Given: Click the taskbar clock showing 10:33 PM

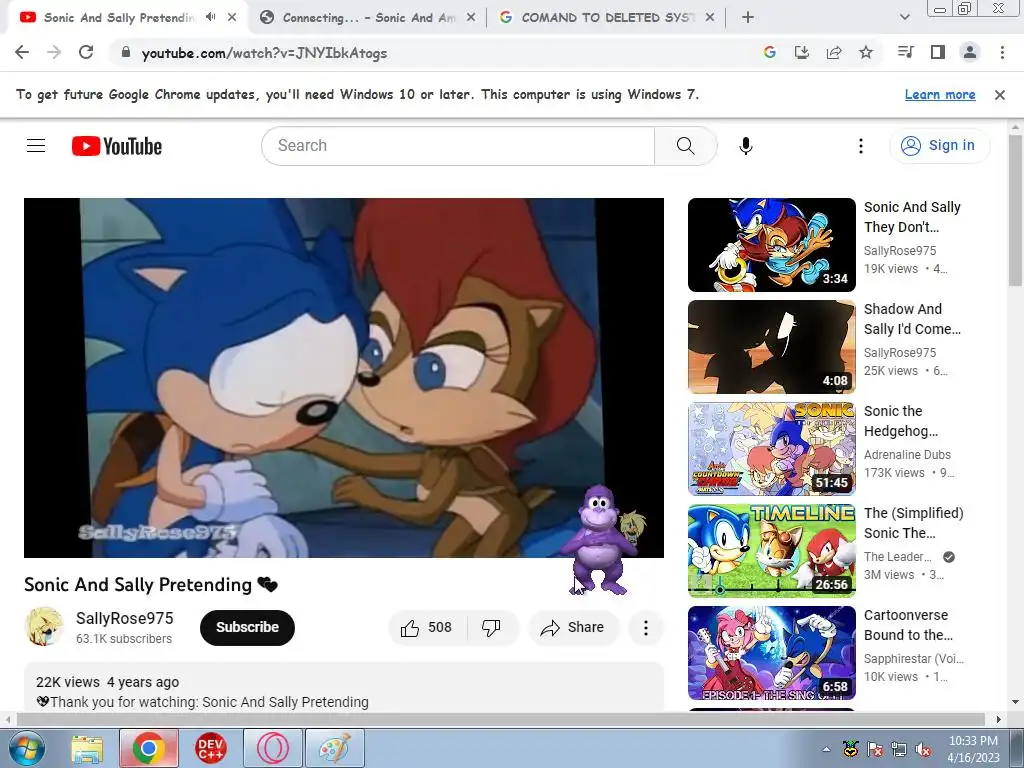Looking at the screenshot, I should click(x=973, y=749).
